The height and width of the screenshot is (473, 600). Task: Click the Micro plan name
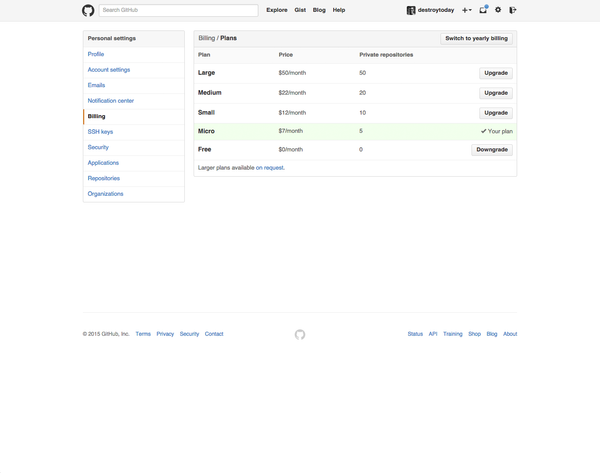[x=206, y=131]
